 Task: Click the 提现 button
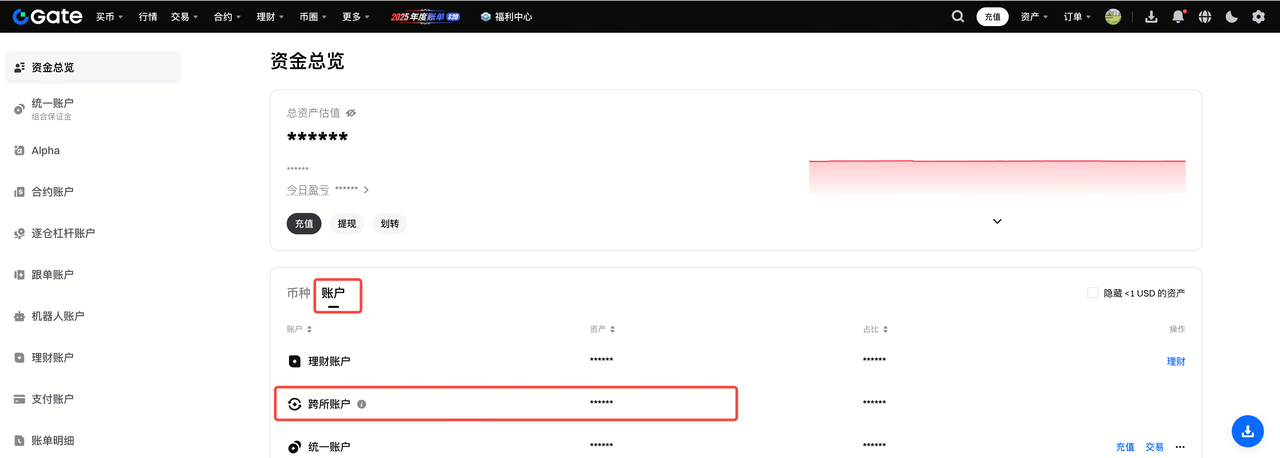tap(346, 224)
